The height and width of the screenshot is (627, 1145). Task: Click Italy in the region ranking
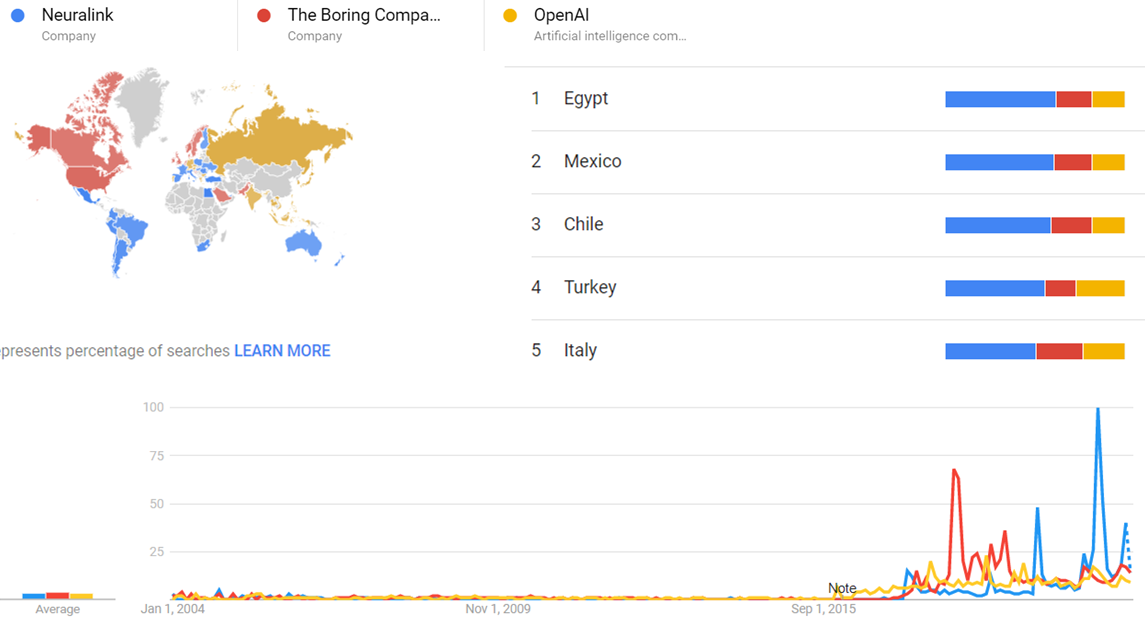pos(580,351)
